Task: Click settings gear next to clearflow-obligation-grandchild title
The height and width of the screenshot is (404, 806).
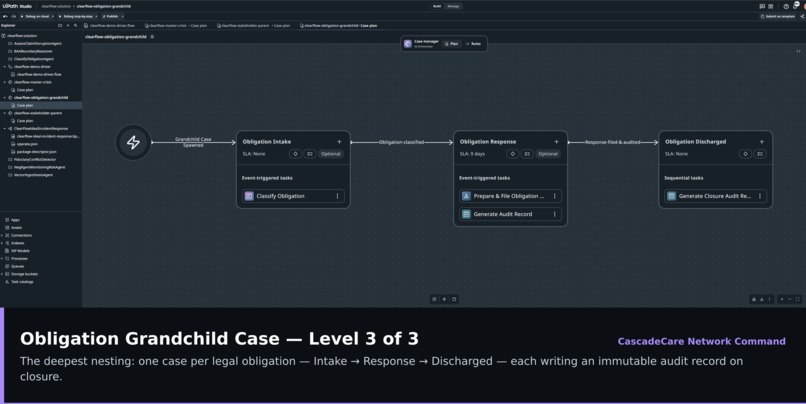Action: point(152,37)
